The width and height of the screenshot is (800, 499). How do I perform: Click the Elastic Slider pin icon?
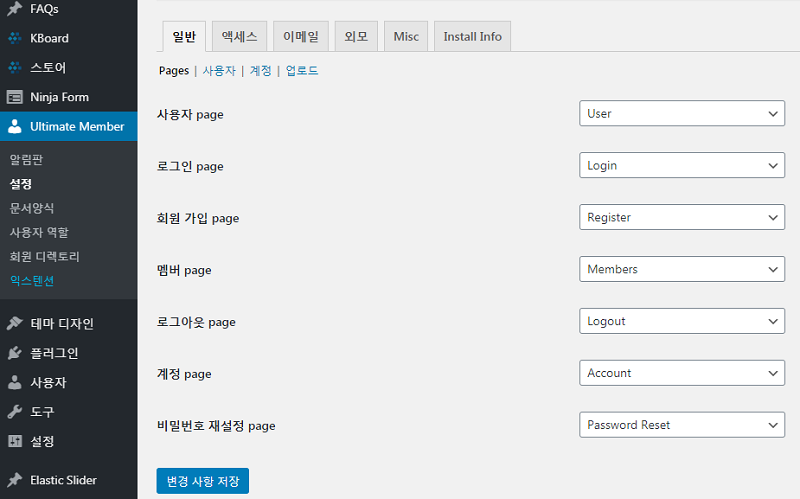click(x=15, y=480)
